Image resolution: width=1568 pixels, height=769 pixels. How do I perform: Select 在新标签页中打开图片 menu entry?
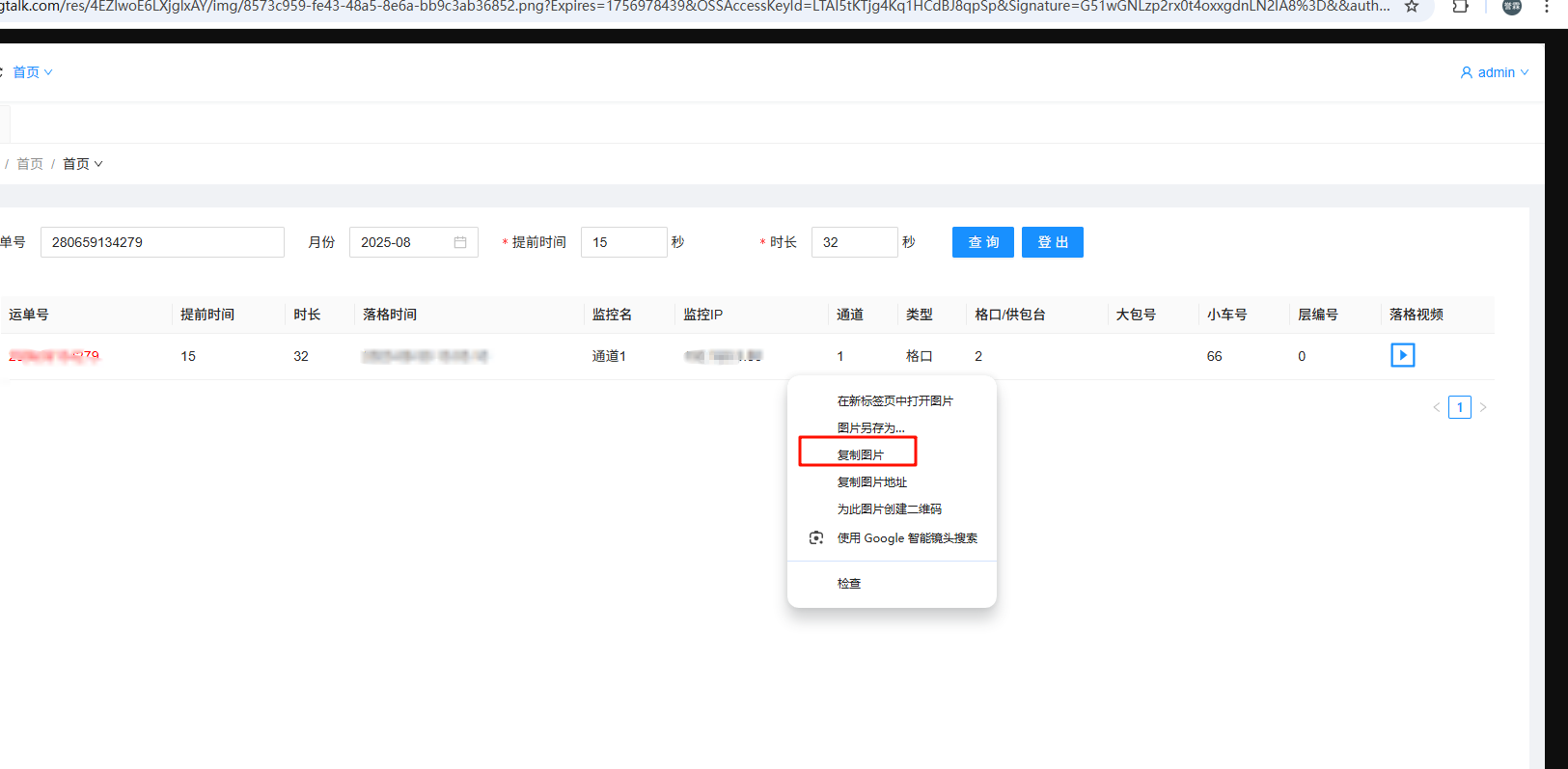pyautogui.click(x=894, y=400)
